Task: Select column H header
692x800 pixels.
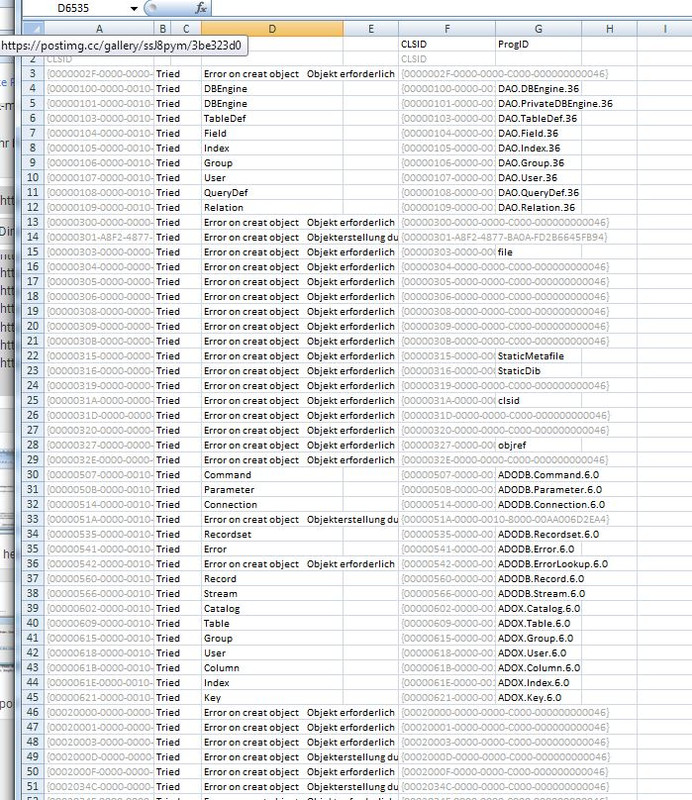Action: click(609, 29)
